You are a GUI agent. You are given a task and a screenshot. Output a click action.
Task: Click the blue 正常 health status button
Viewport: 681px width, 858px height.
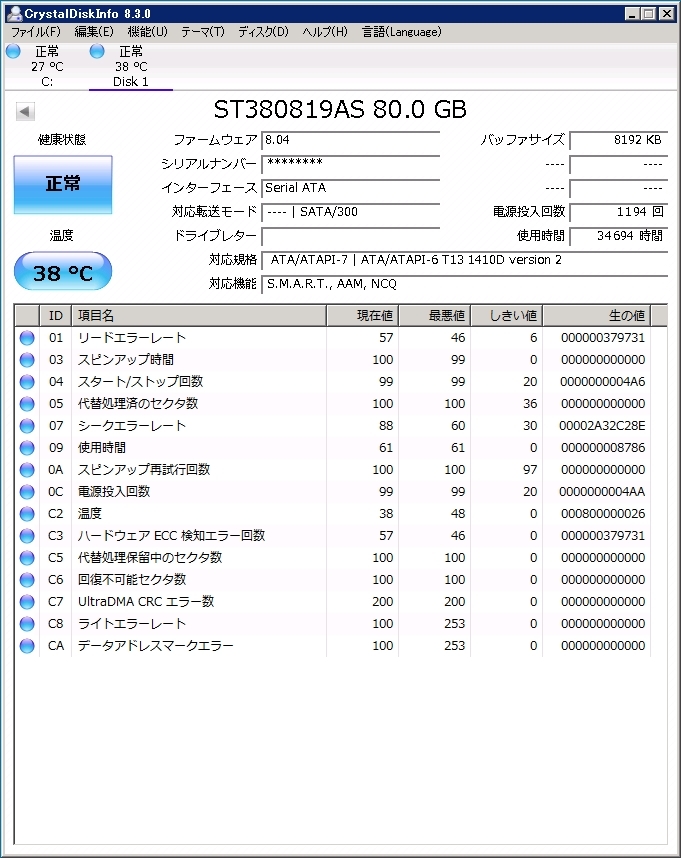coord(63,184)
